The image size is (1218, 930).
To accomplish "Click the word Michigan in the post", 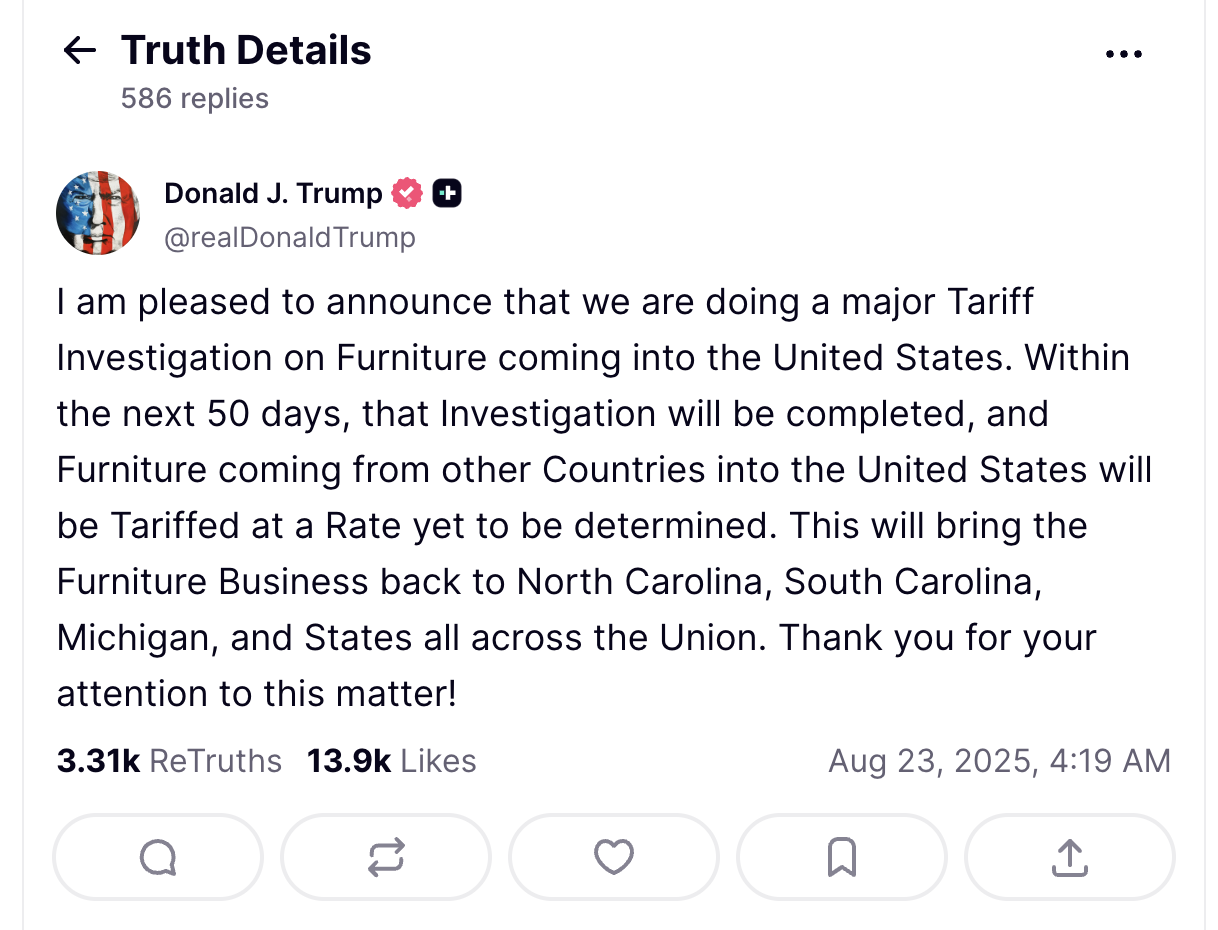I will point(138,638).
